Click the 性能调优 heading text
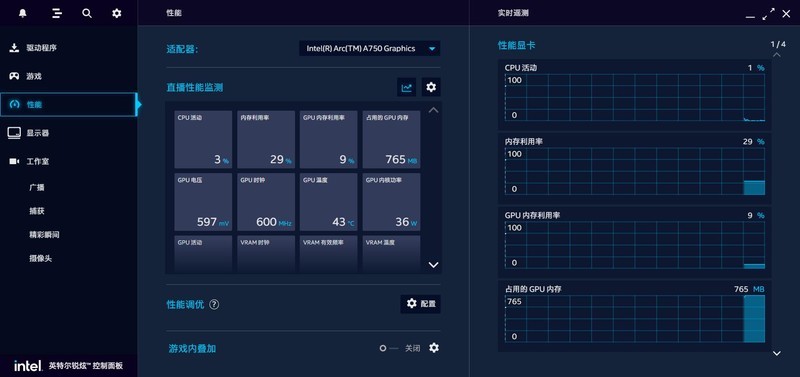This screenshot has width=800, height=377. [185, 305]
